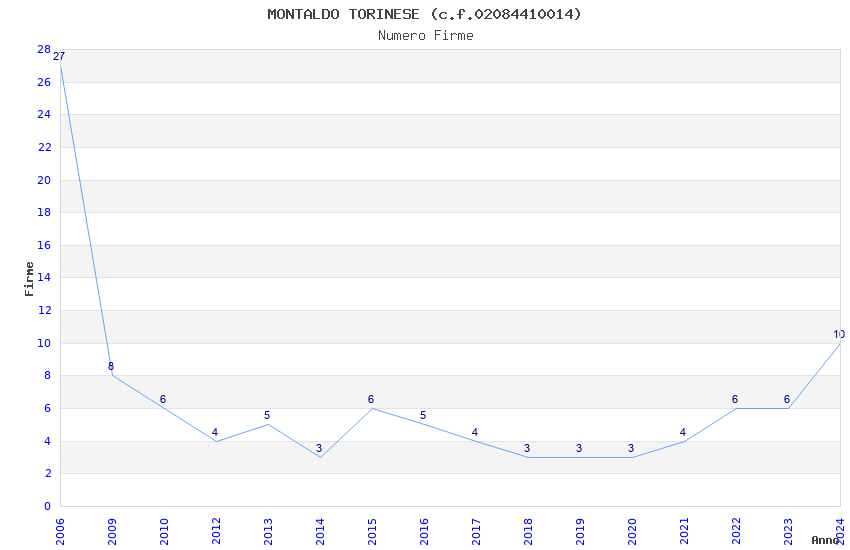This screenshot has height=550, width=850.
Task: Click the y-axis tick label 2
Action: click(x=48, y=474)
